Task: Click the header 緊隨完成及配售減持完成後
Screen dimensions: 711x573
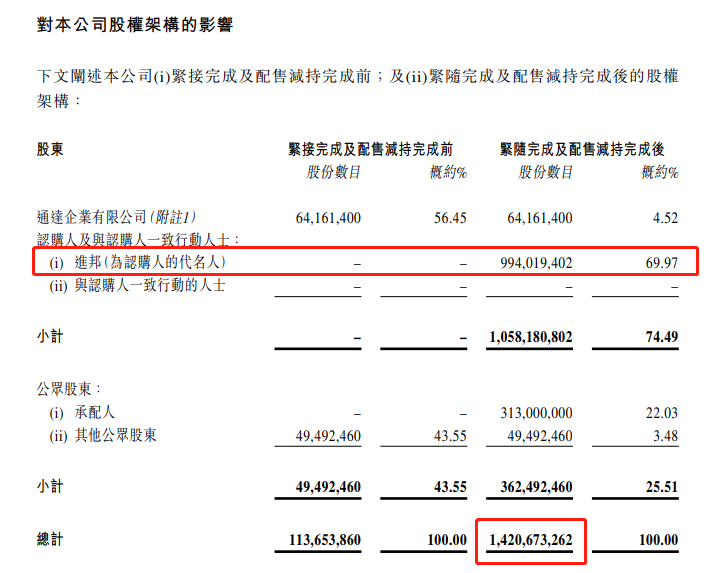Action: [x=582, y=149]
